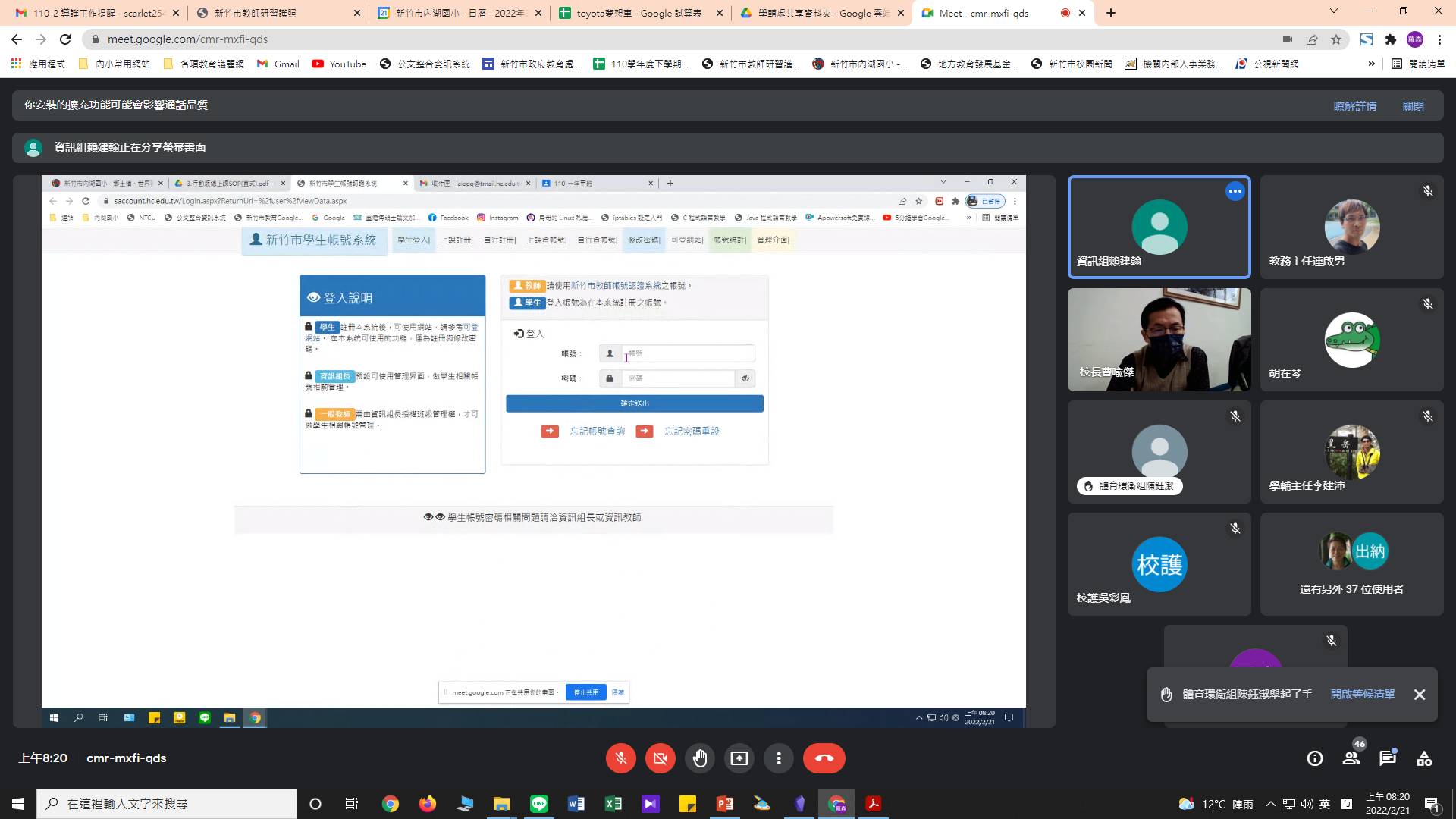The image size is (1456, 819).
Task: Click 開啟等候清單 link in notification
Action: click(x=1363, y=694)
